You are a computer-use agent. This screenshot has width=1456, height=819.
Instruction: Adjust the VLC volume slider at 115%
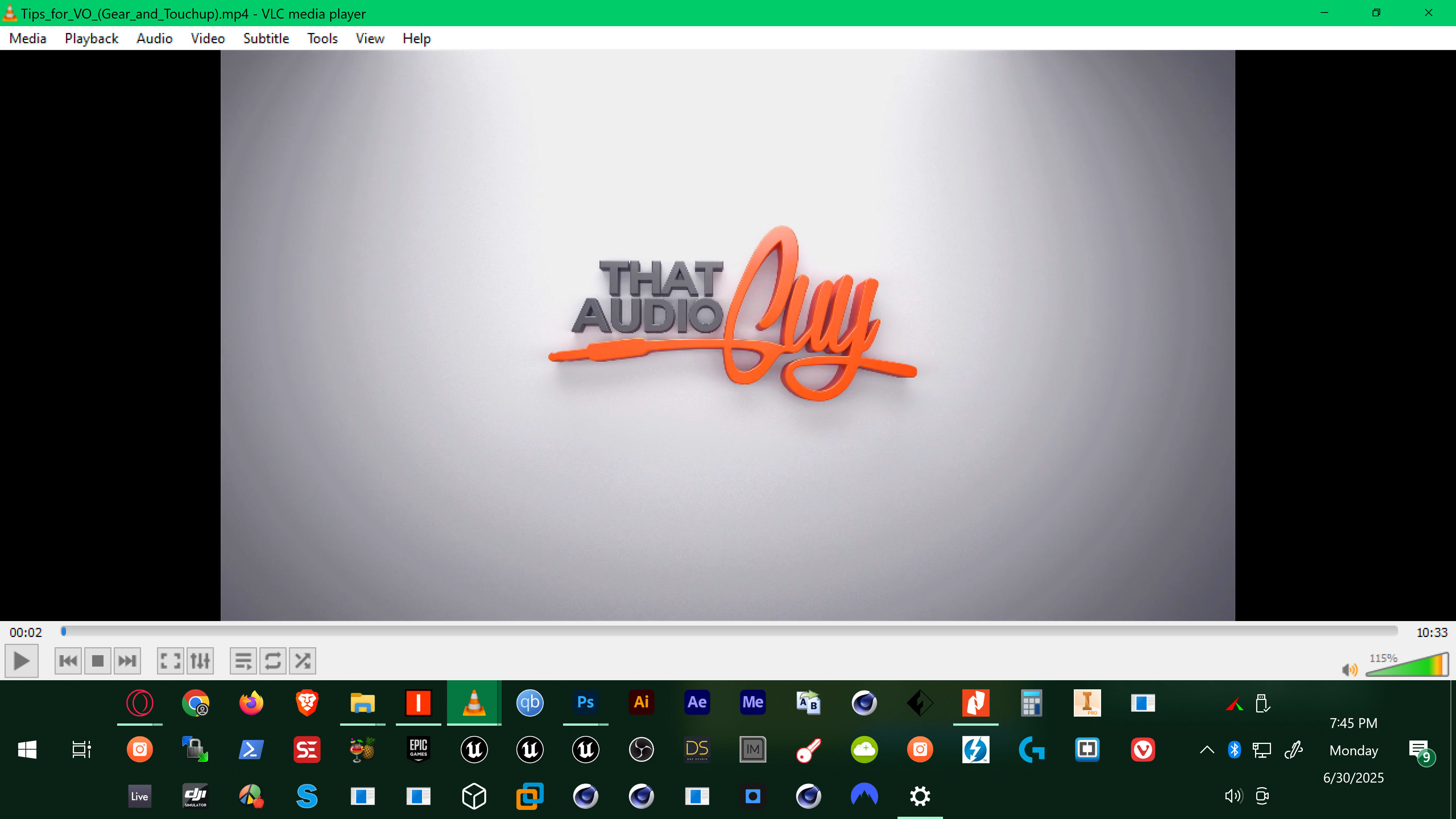1407,664
